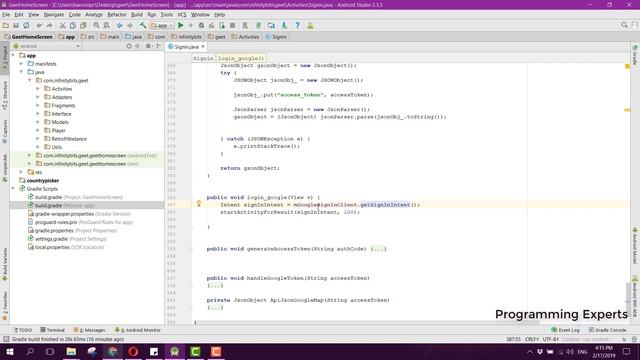Collapse the app module tree node
The height and width of the screenshot is (360, 640).
click(13, 56)
